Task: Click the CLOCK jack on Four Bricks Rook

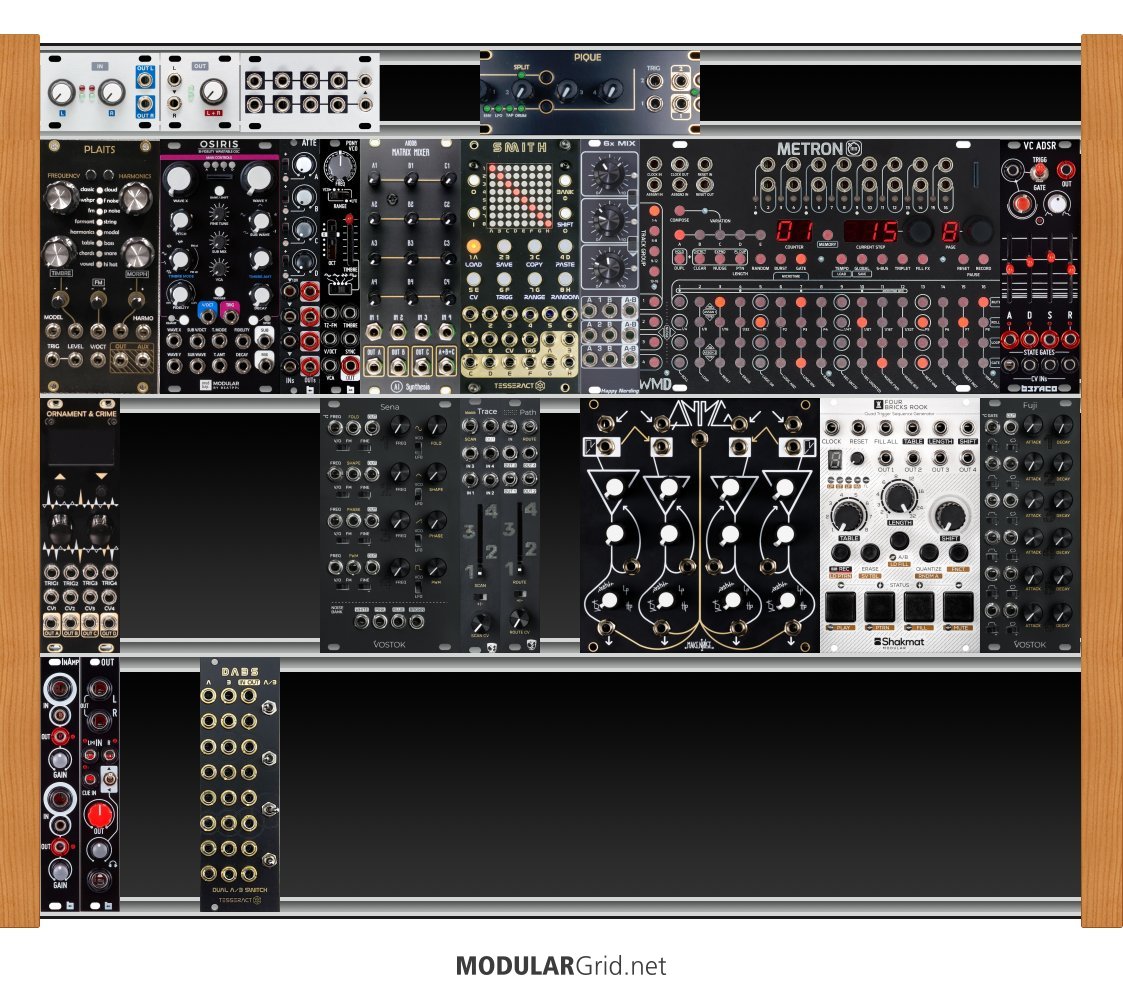Action: point(832,428)
